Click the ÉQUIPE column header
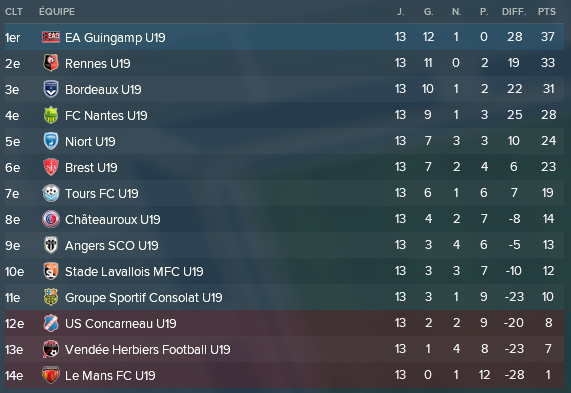This screenshot has height=393, width=571. point(57,12)
